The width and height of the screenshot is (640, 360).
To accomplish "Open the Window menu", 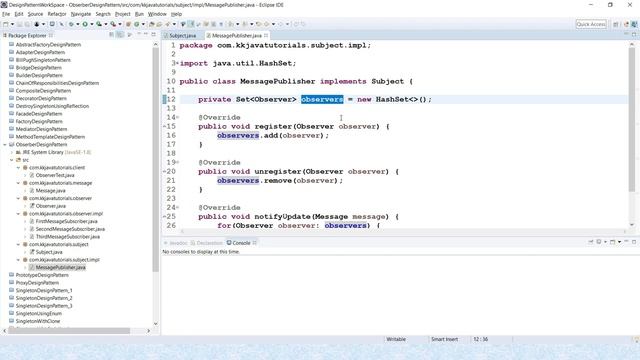I will [157, 14].
